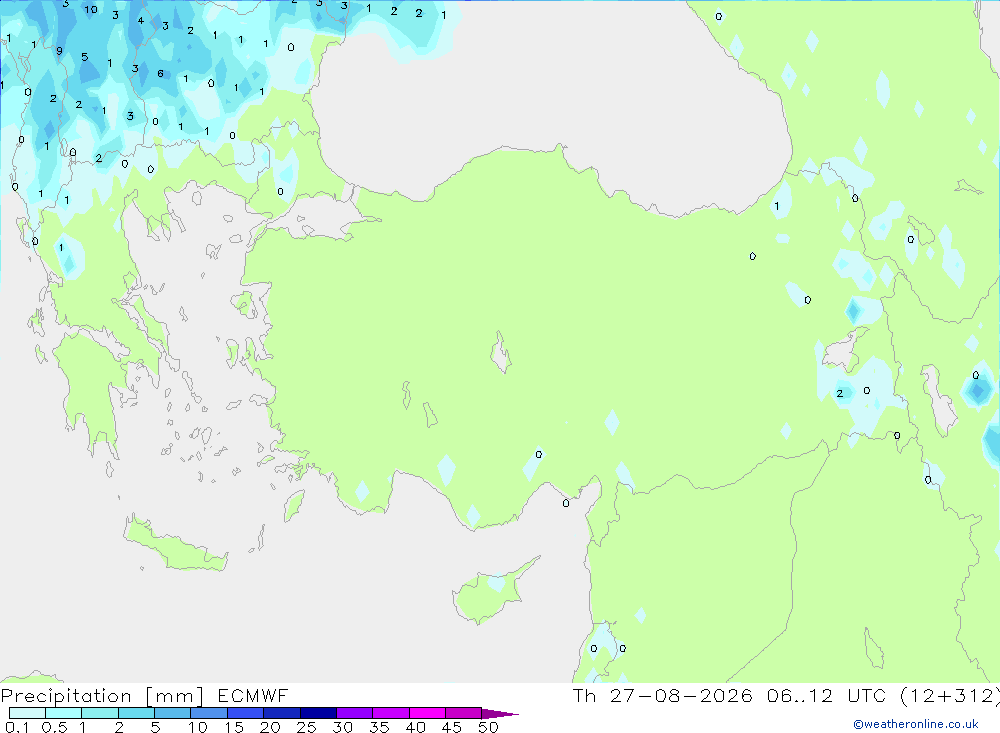The width and height of the screenshot is (1000, 733).
Task: Click the legend label '0.1'
Action: 17,727
